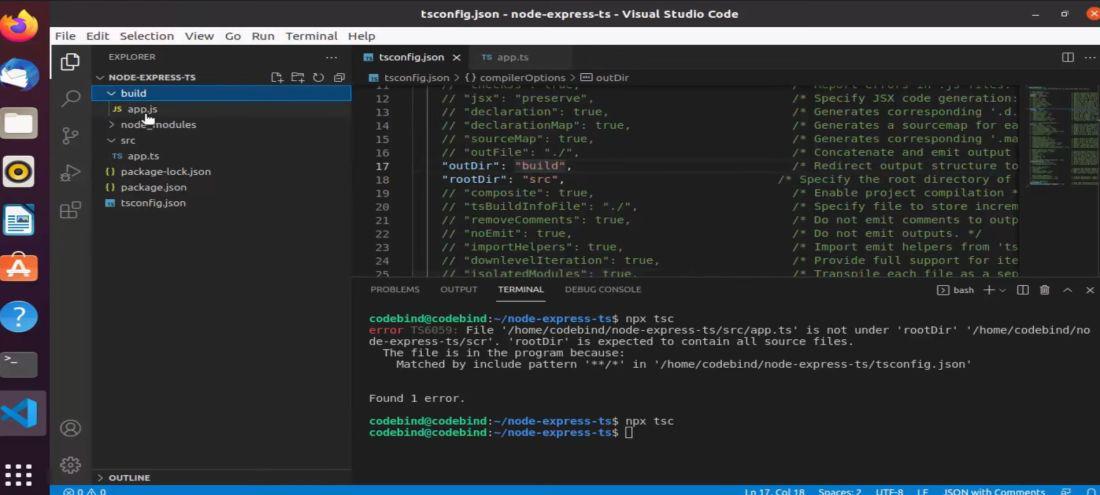Viewport: 1100px width, 495px height.
Task: Click the New Folder icon in Explorer
Action: 298,77
